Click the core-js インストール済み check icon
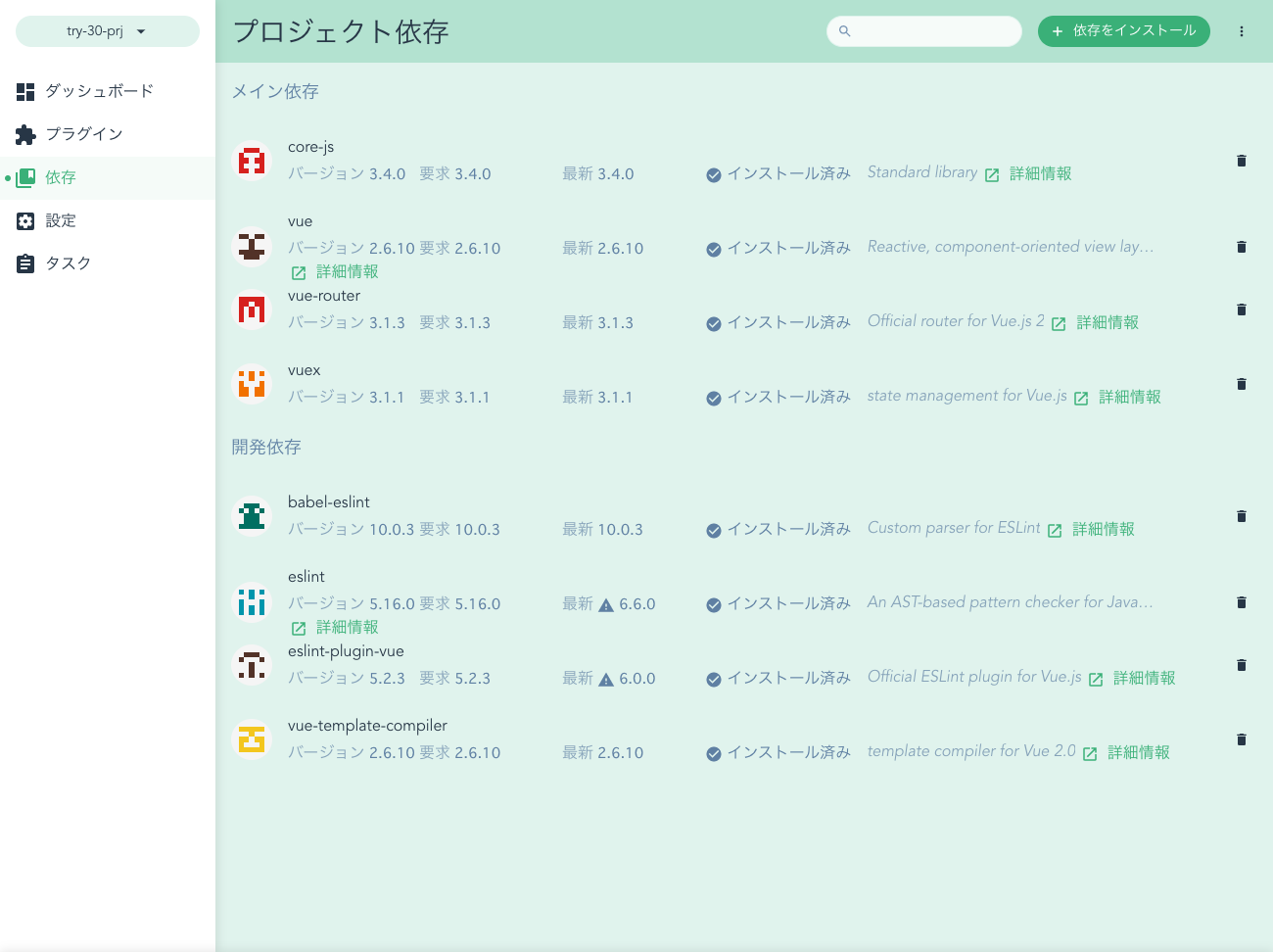 tap(714, 174)
